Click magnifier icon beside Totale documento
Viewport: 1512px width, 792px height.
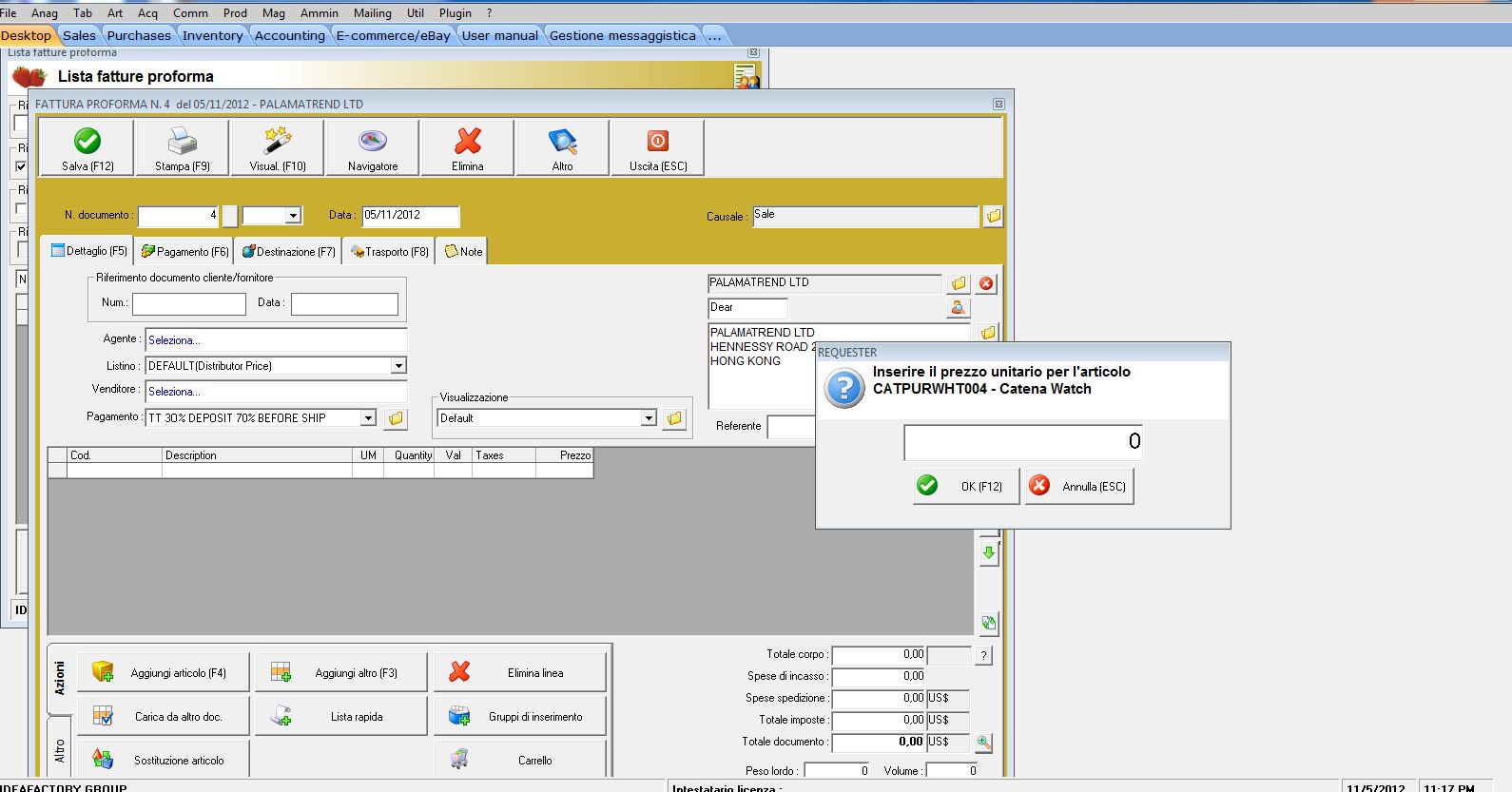[983, 743]
